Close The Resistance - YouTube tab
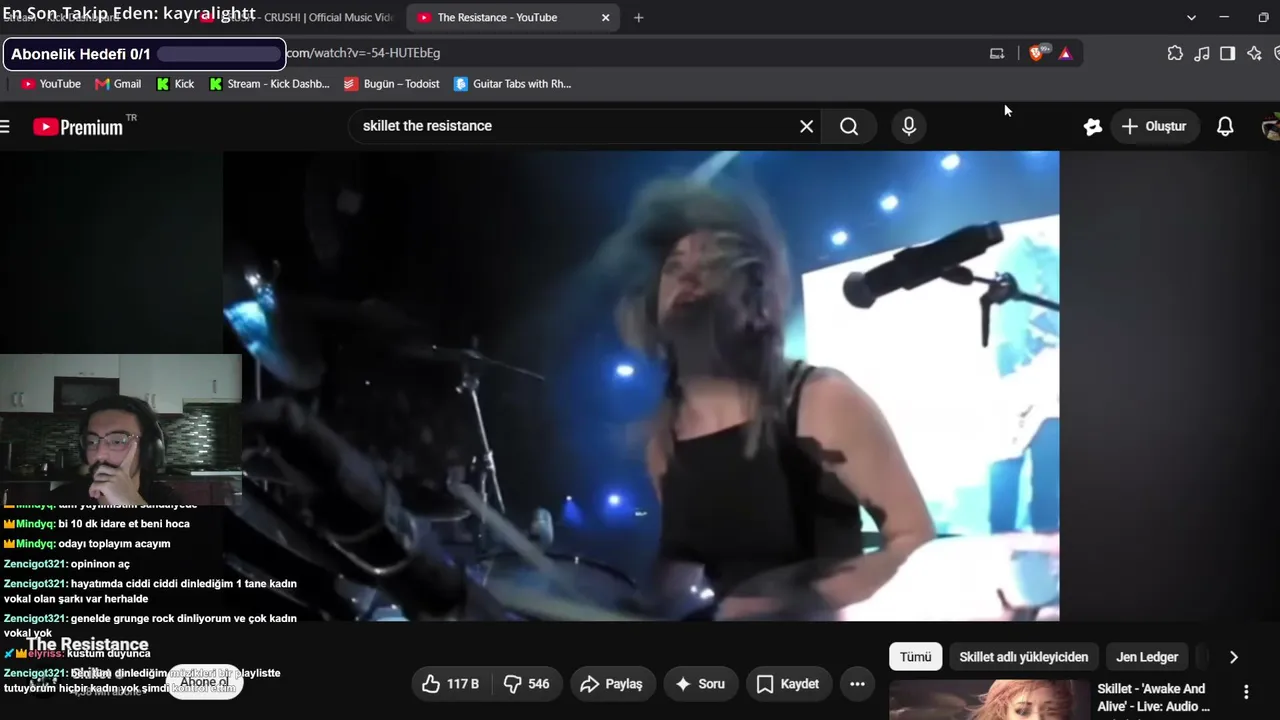Viewport: 1280px width, 720px height. (605, 18)
